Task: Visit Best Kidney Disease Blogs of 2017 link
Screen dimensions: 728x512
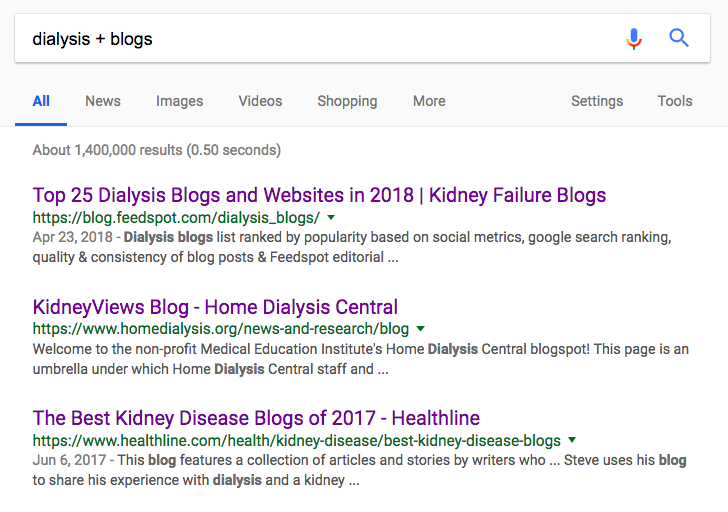Action: point(256,418)
